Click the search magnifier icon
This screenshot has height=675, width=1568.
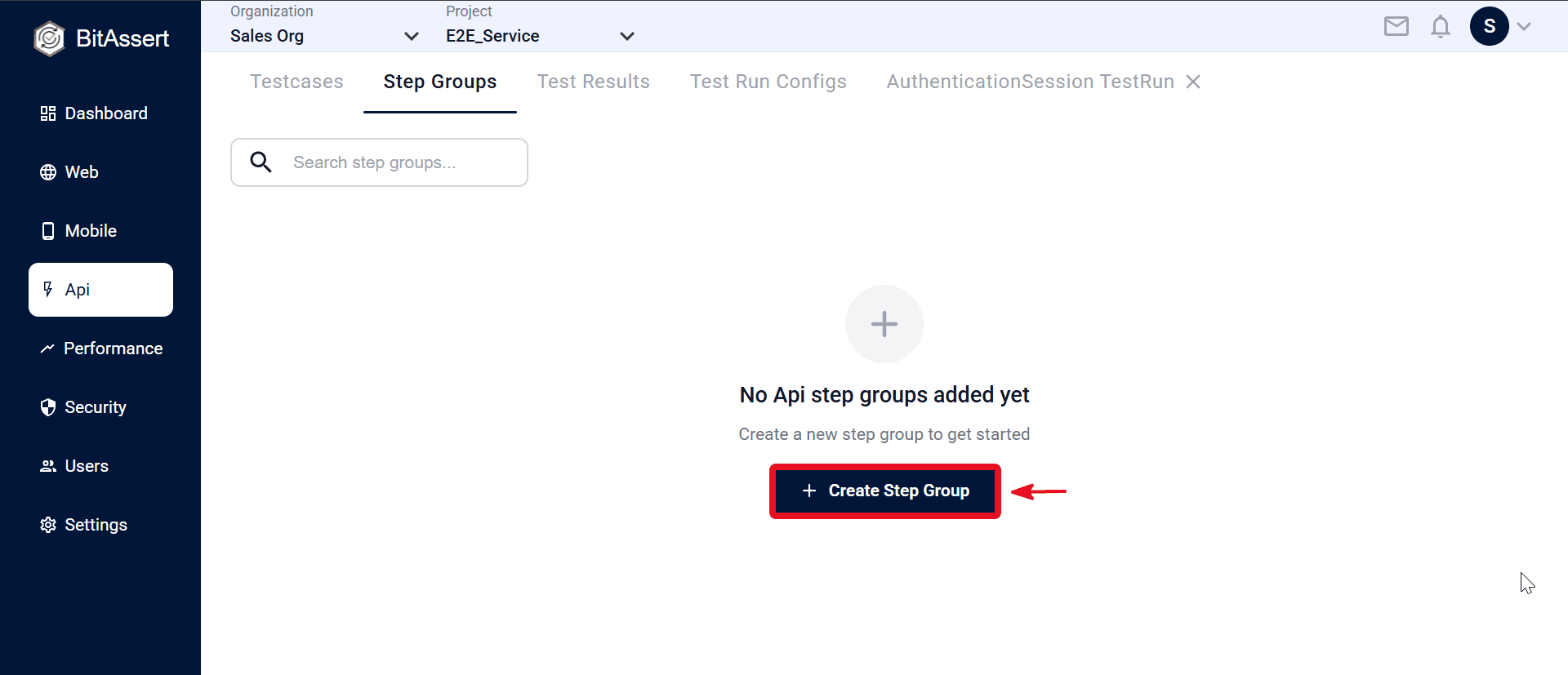coord(261,162)
